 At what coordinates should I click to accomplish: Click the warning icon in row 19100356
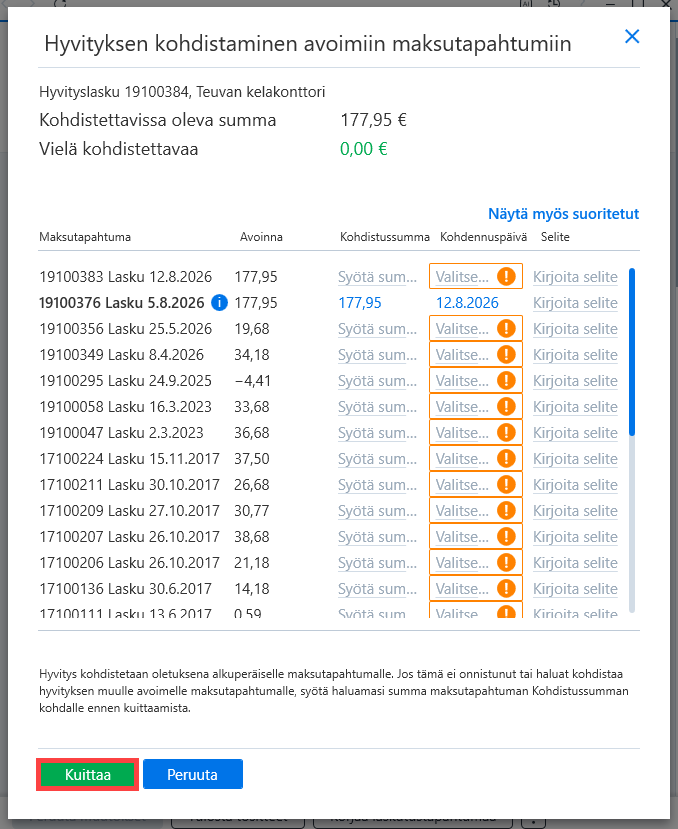click(x=506, y=329)
